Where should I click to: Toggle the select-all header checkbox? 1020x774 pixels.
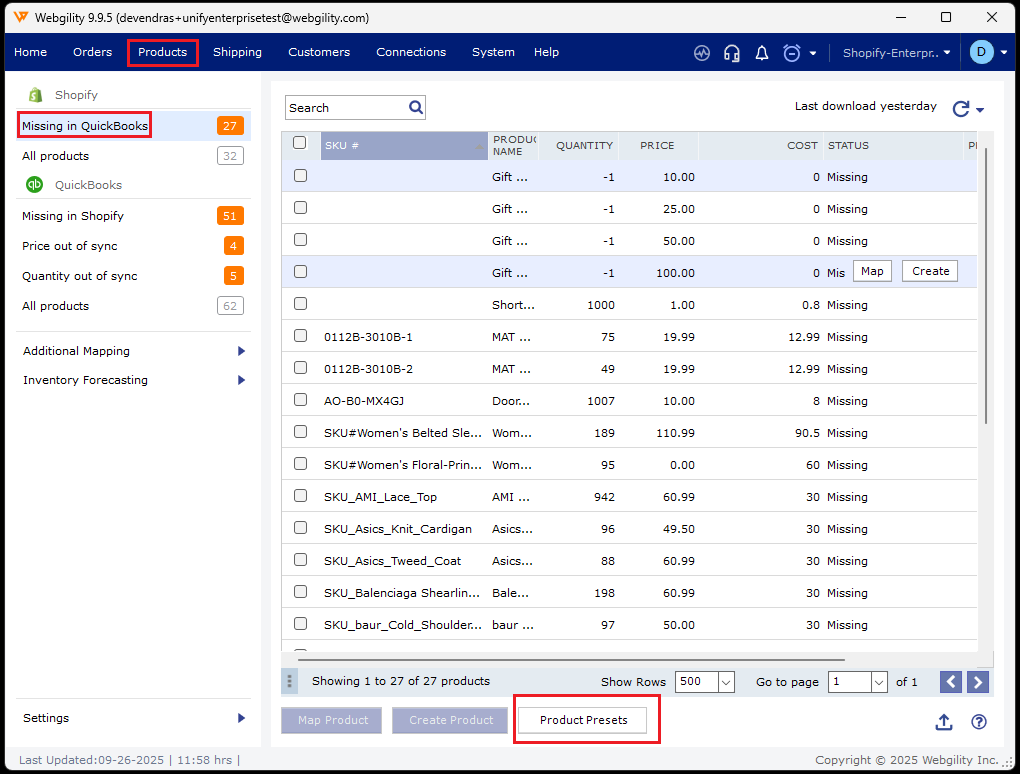[x=300, y=143]
